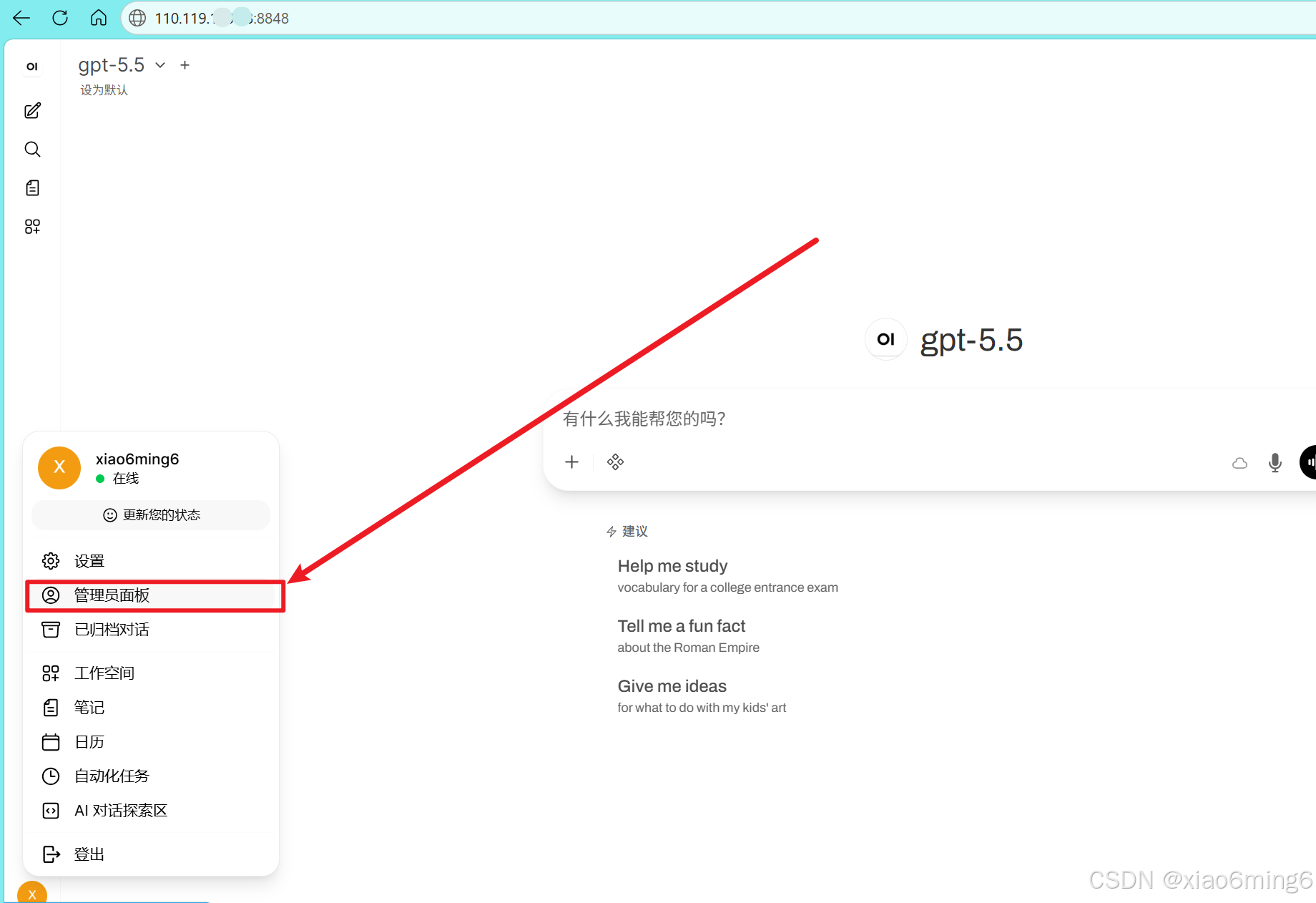Open 管理员面板 from the user menu
1316x903 pixels.
click(151, 595)
